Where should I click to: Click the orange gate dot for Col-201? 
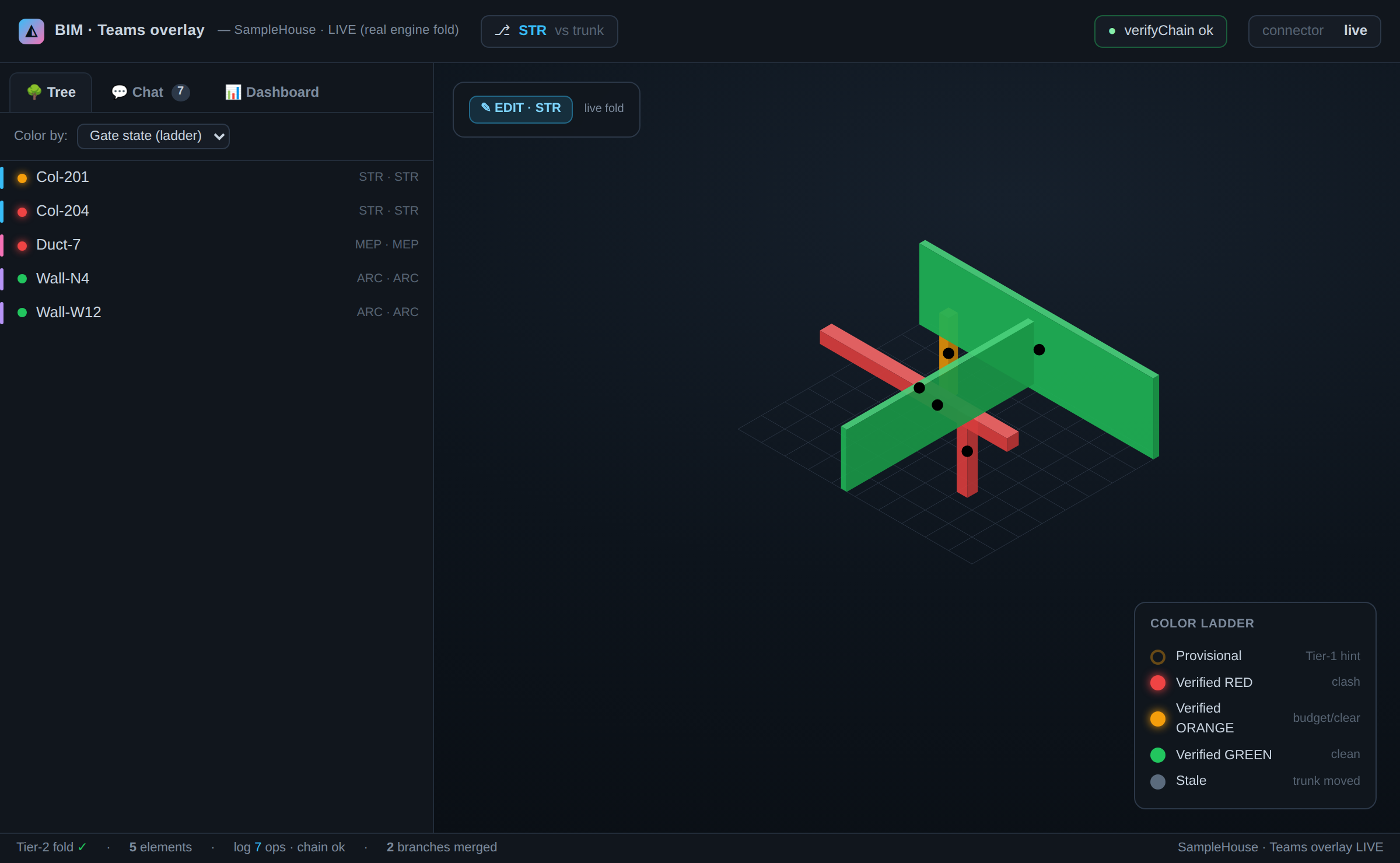click(22, 178)
